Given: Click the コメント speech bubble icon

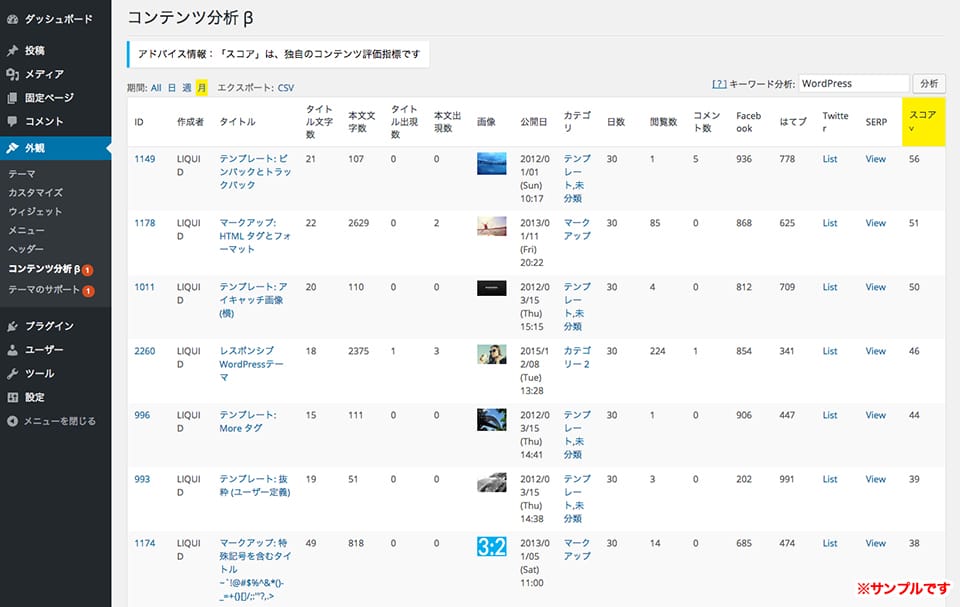Looking at the screenshot, I should (12, 121).
